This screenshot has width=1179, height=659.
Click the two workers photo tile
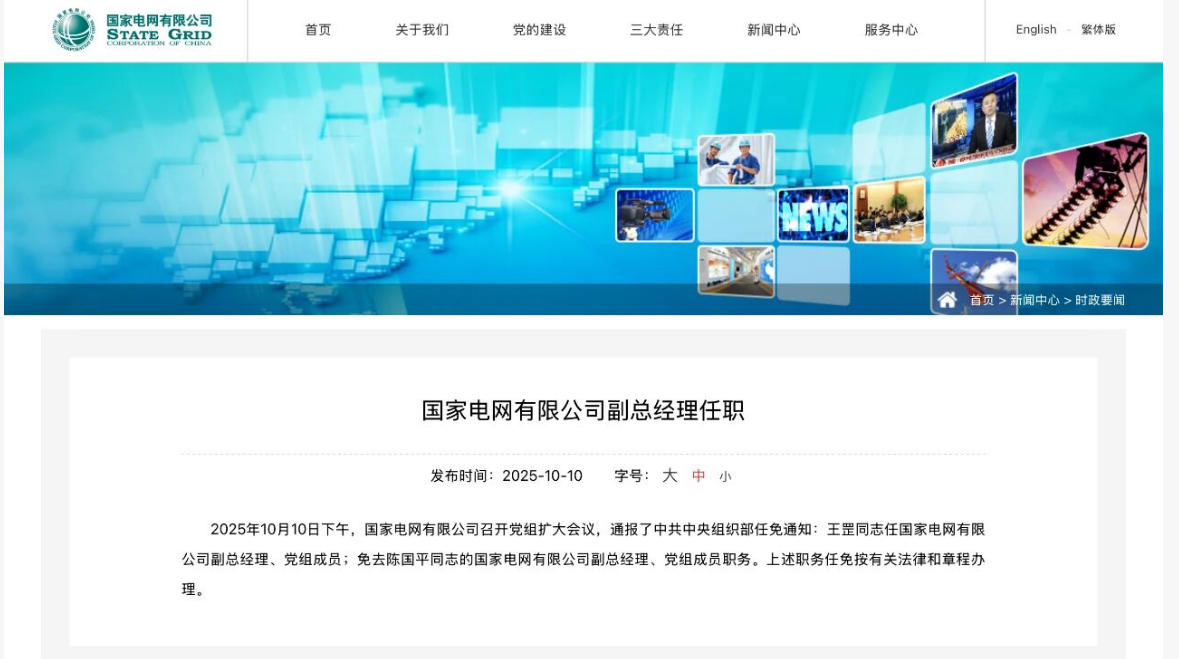point(735,160)
